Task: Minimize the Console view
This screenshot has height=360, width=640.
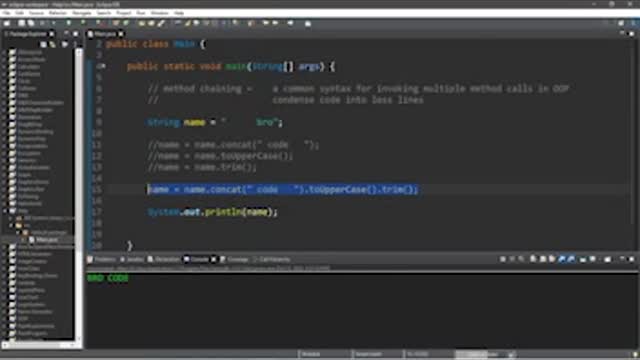Action: (622, 259)
